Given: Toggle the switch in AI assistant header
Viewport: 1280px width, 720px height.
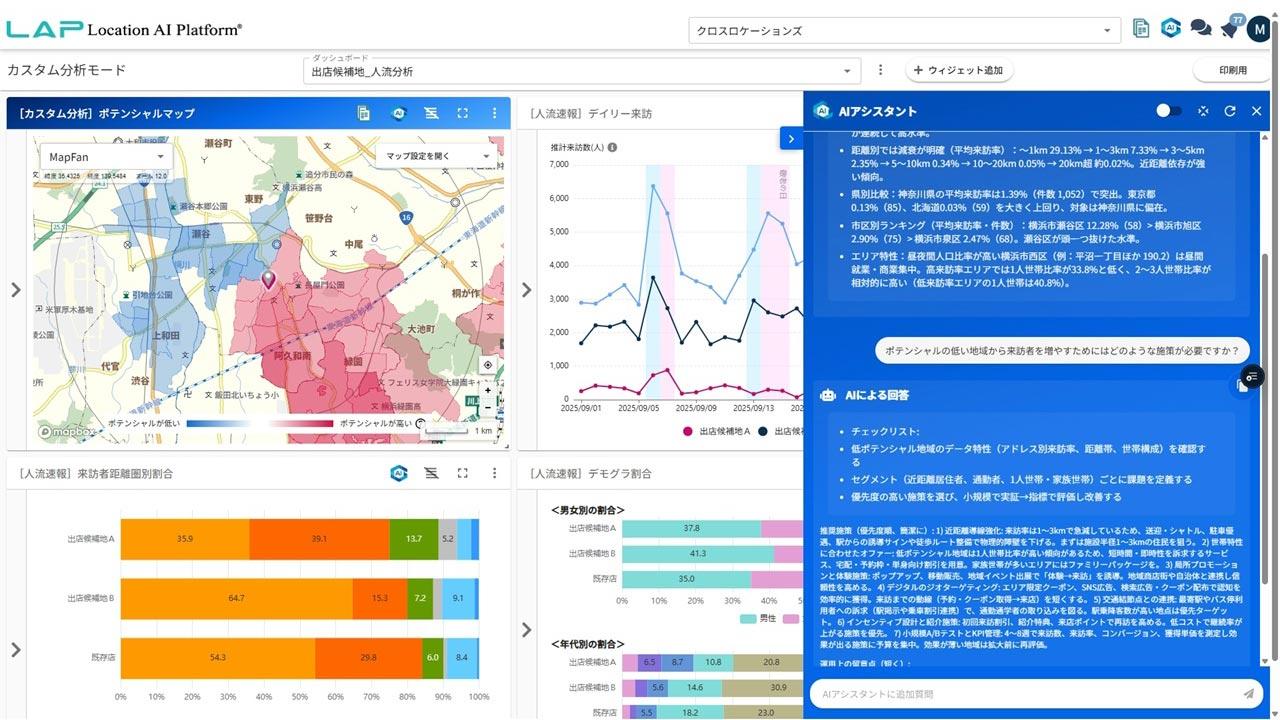Looking at the screenshot, I should click(1168, 111).
